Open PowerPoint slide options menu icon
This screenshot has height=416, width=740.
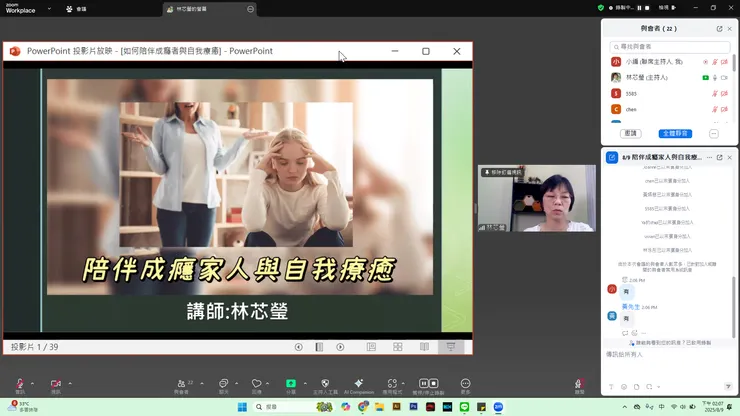pos(320,347)
